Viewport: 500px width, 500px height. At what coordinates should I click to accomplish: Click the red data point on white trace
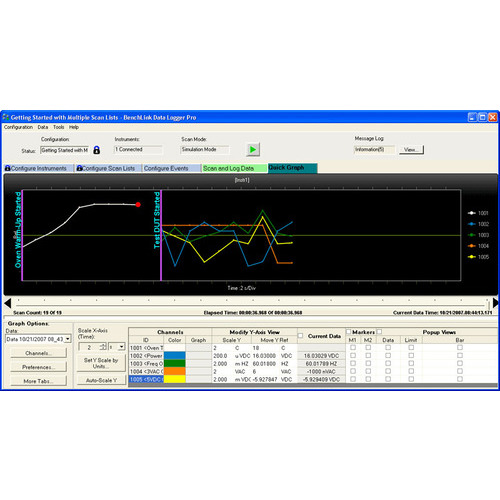coord(138,204)
